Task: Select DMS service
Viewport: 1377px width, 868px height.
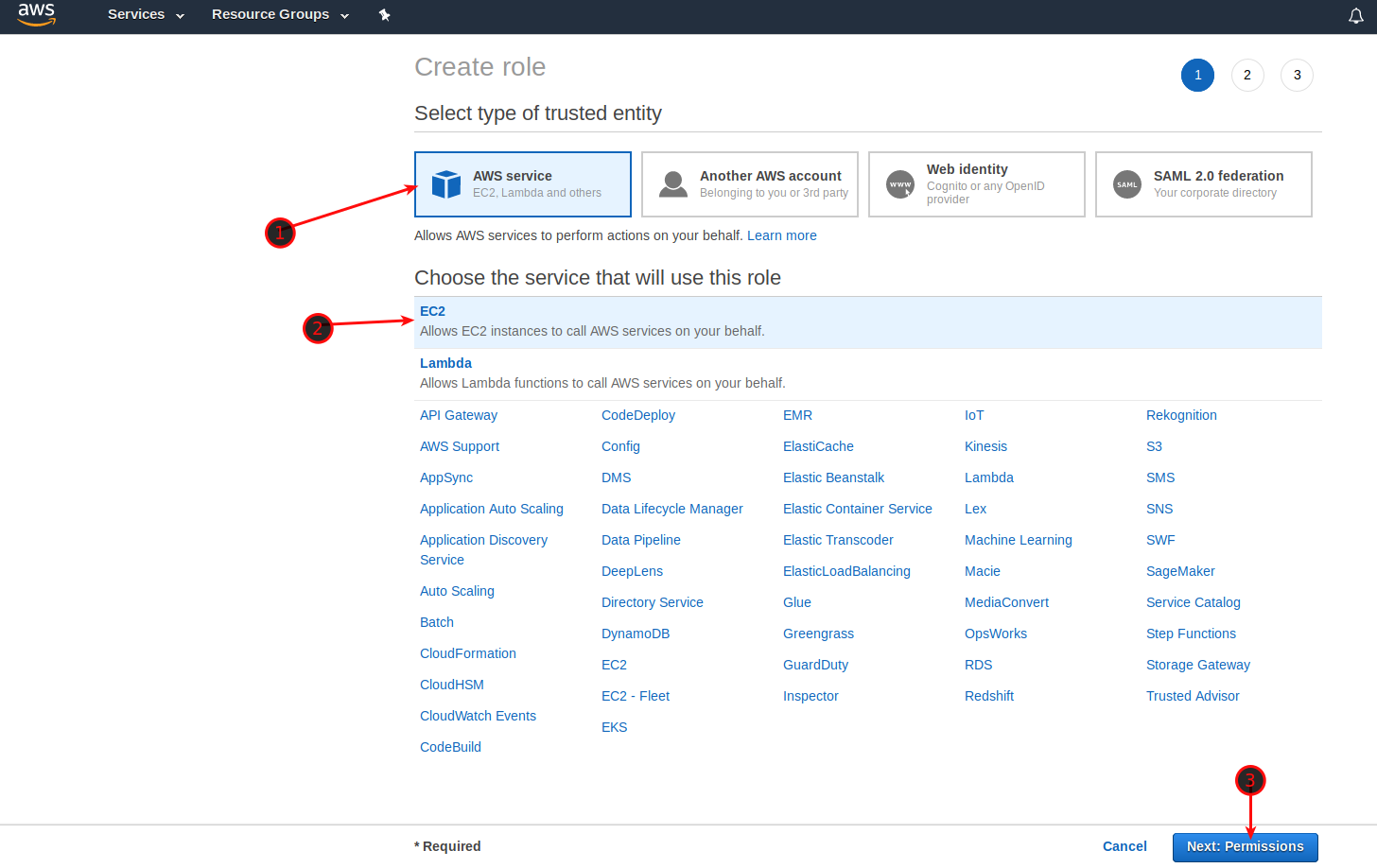Action: (x=617, y=477)
